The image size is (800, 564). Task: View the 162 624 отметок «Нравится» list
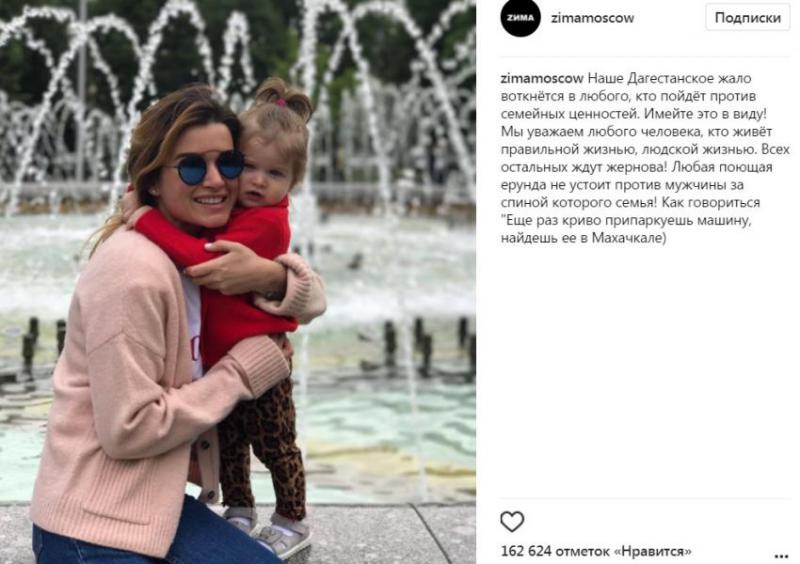tap(596, 551)
